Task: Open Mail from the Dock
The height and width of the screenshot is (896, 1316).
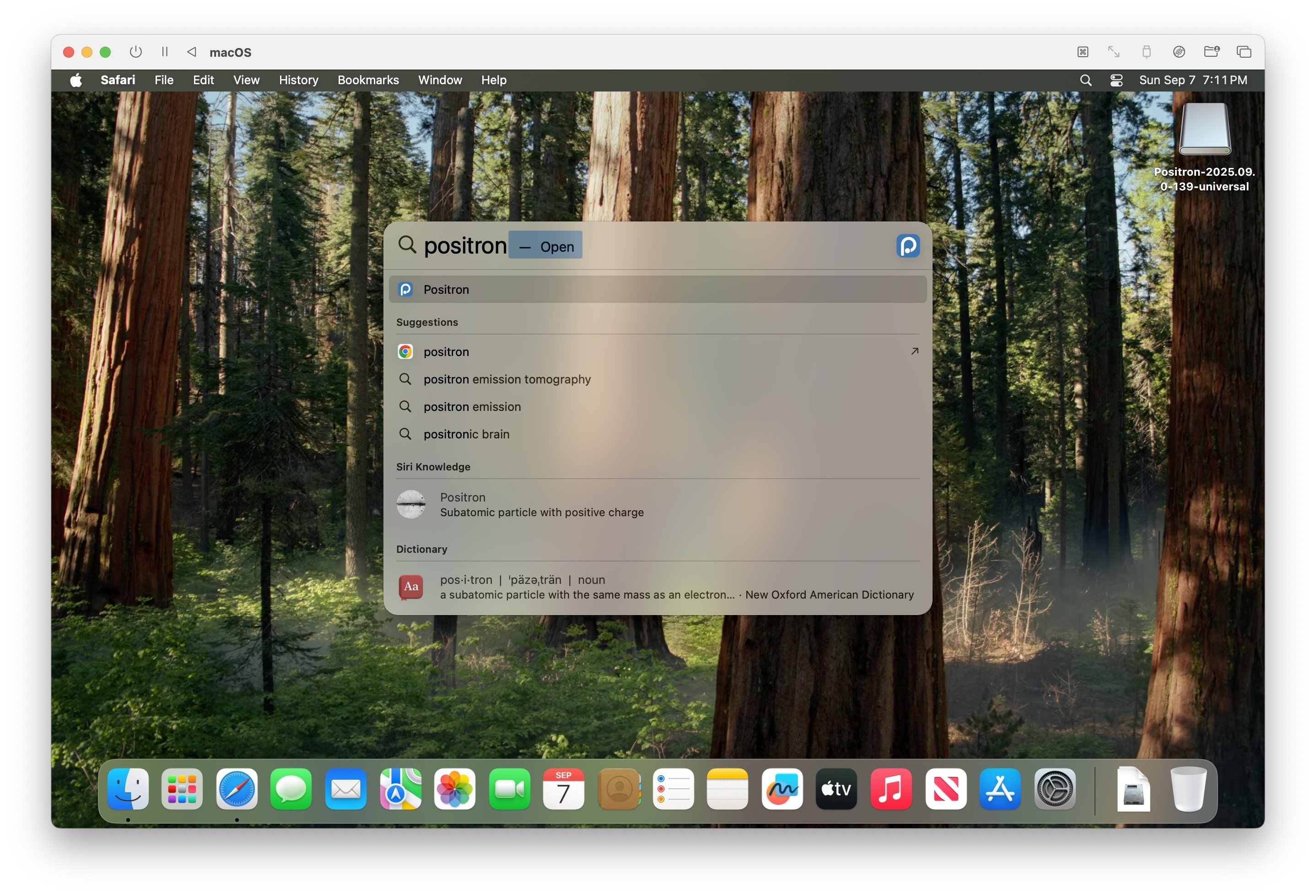Action: click(345, 788)
